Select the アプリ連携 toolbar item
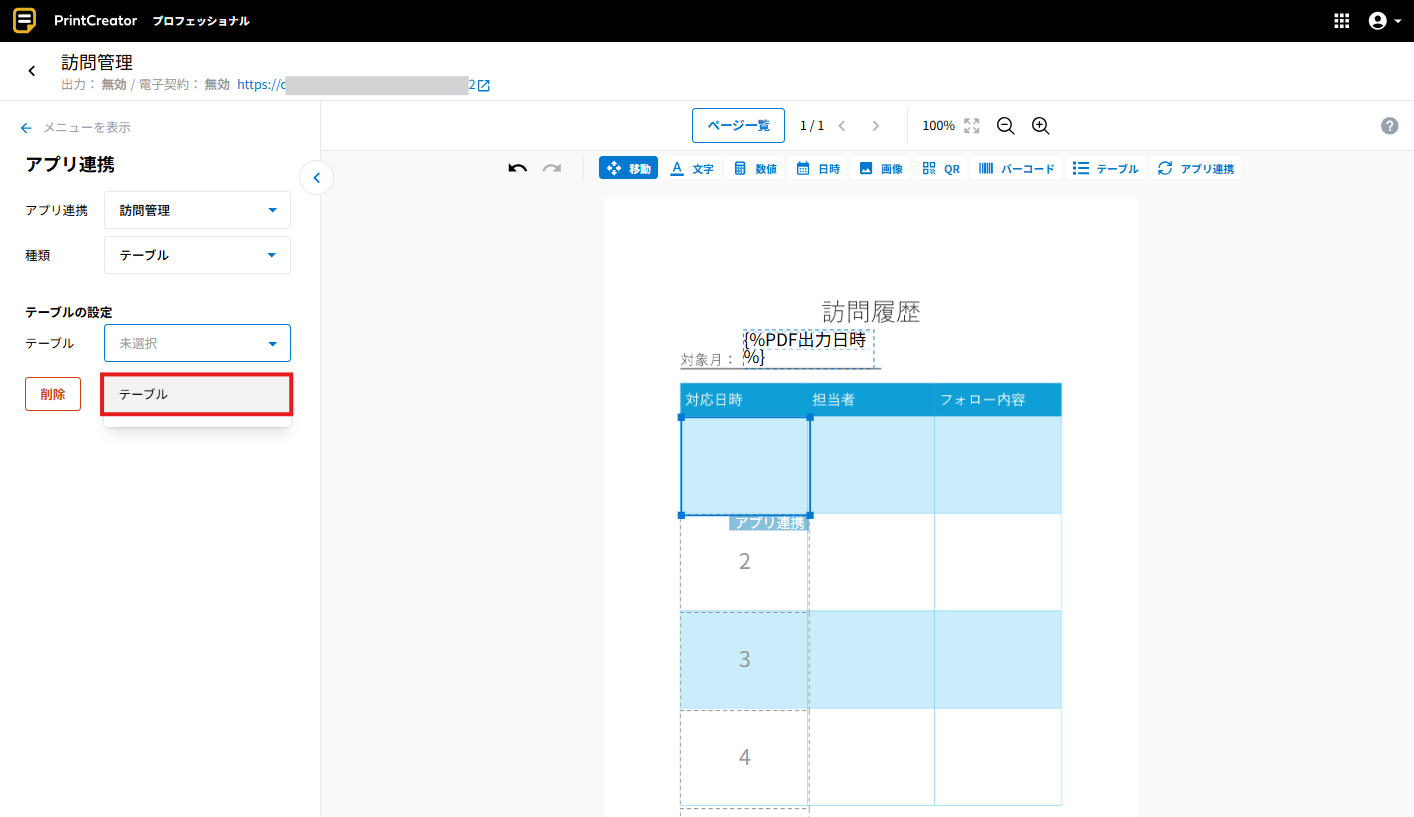This screenshot has height=817, width=1414. pos(1196,168)
